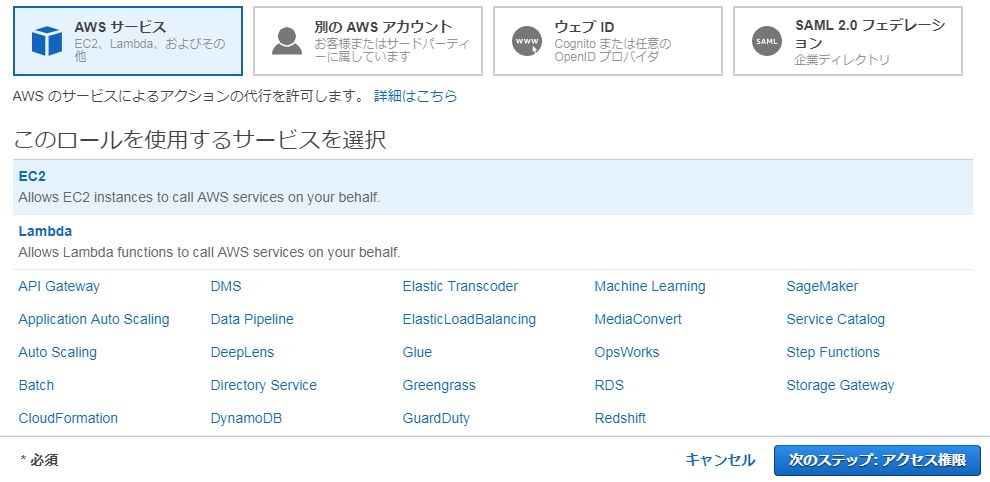The image size is (990, 482).
Task: Select Redshift service
Action: coord(620,418)
